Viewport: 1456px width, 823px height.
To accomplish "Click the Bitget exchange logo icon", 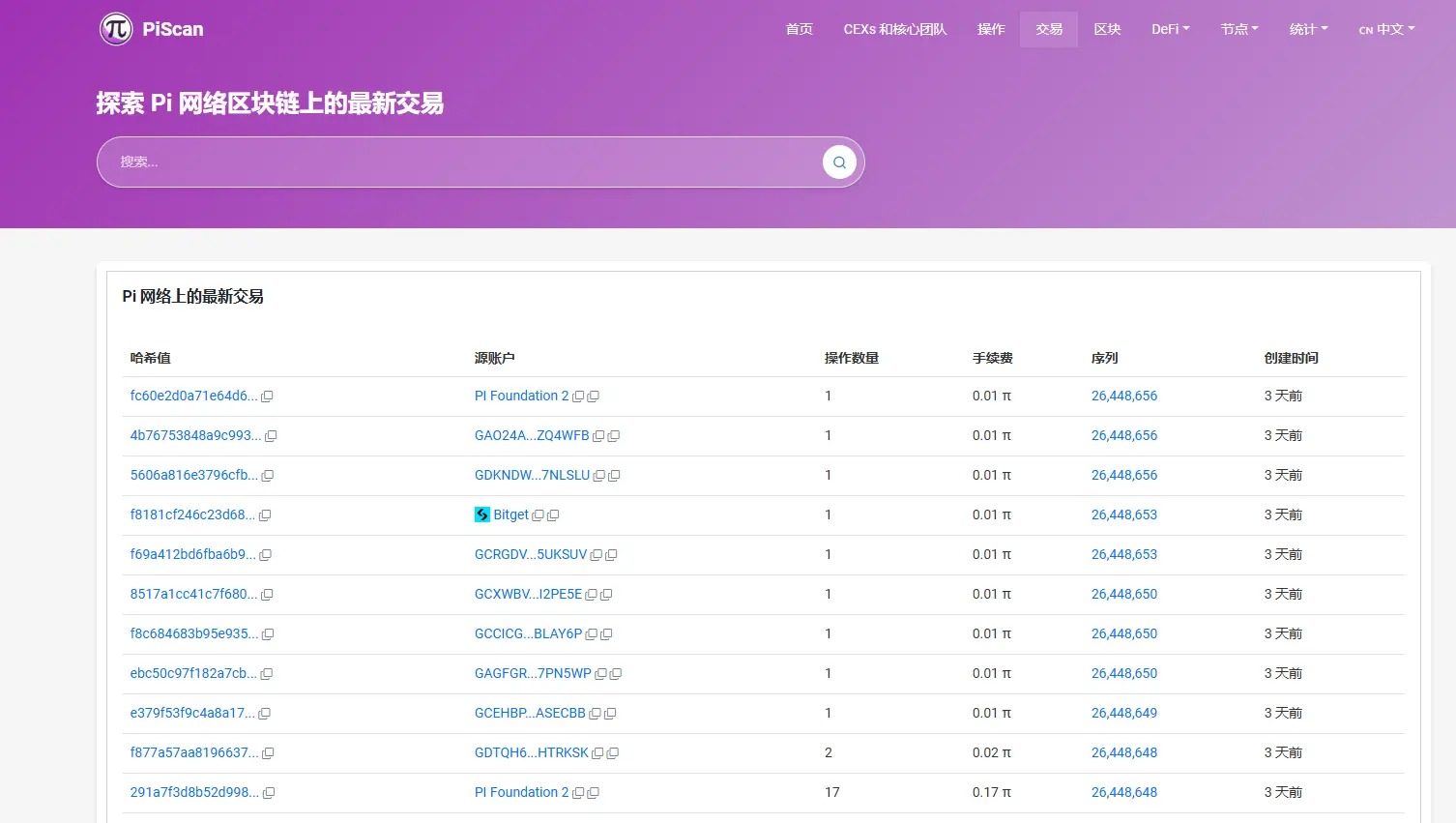I will point(482,514).
